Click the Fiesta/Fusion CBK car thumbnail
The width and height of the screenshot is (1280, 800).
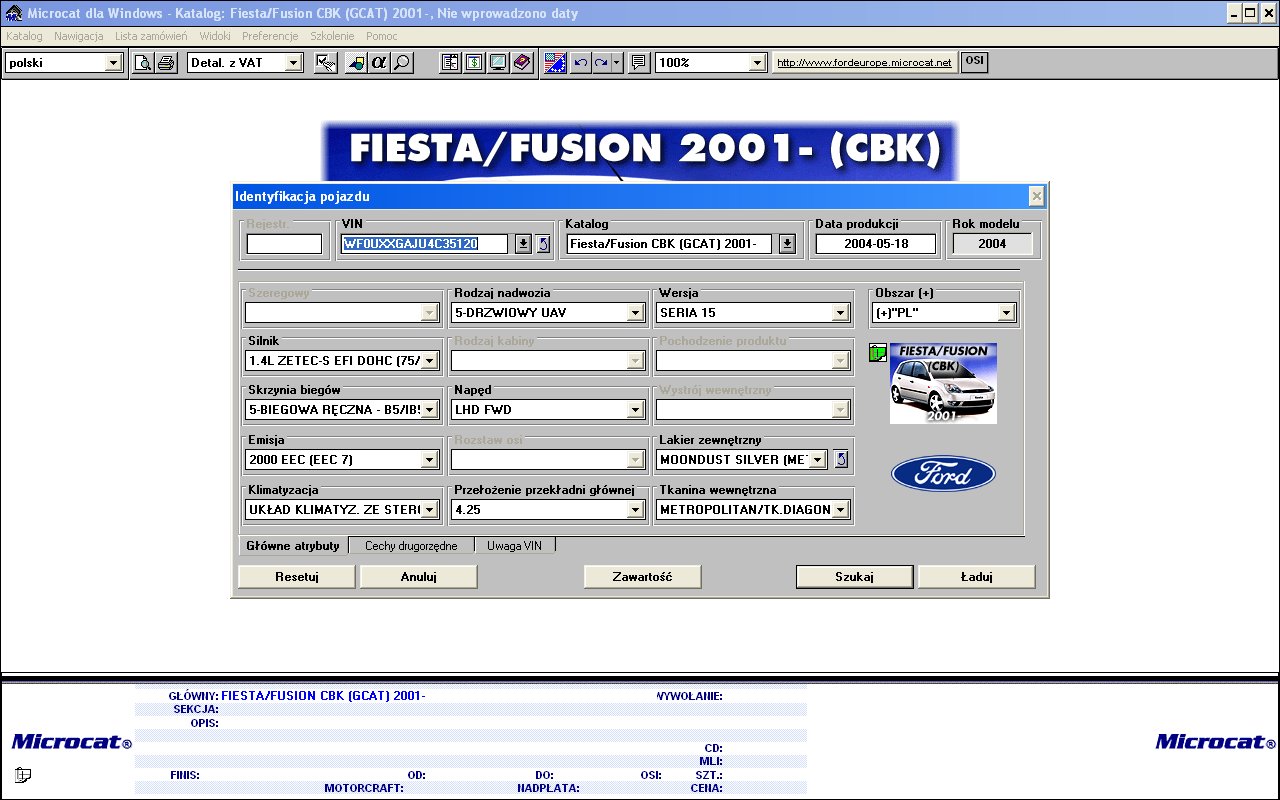943,383
